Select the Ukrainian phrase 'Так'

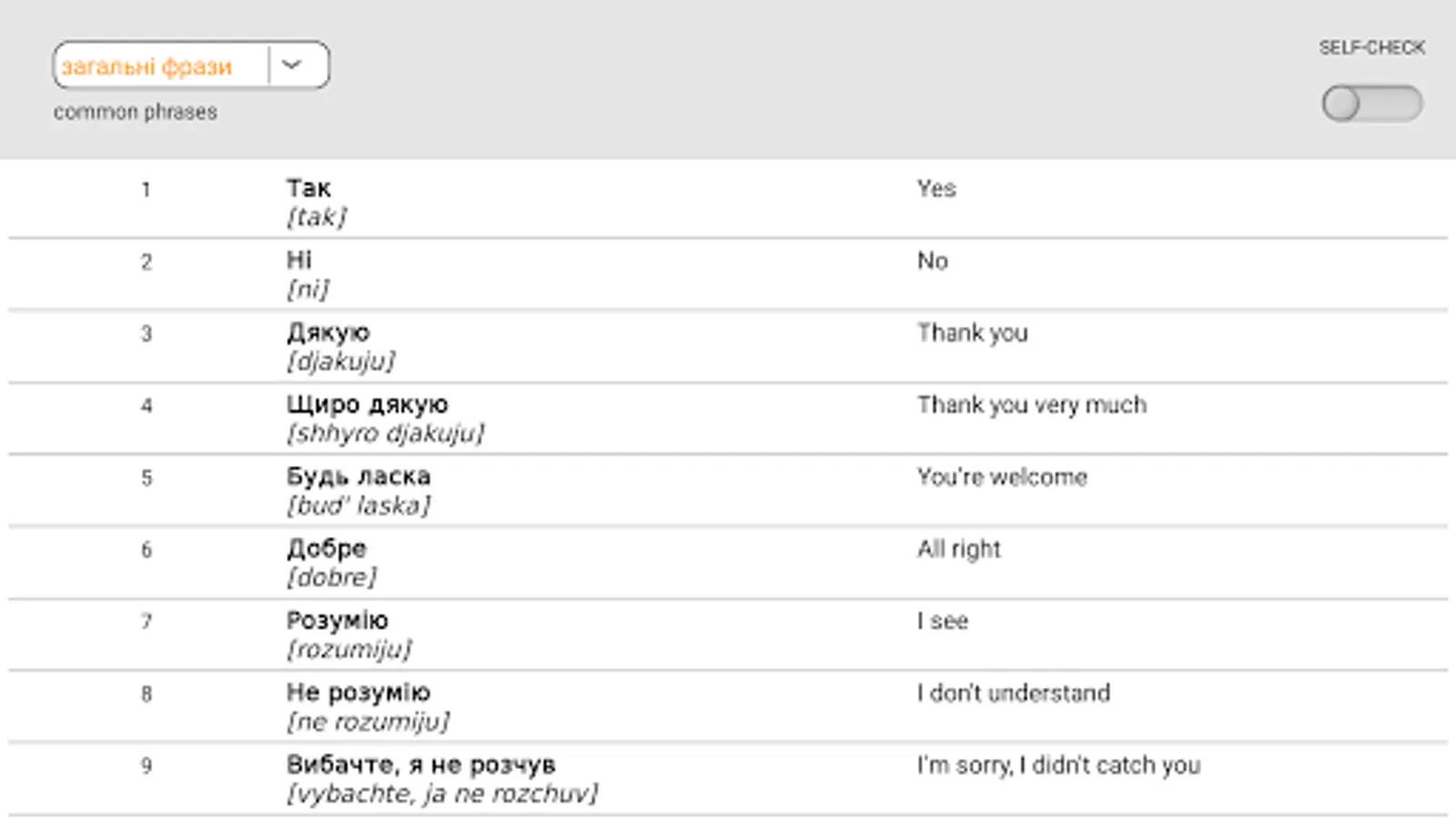(x=308, y=188)
